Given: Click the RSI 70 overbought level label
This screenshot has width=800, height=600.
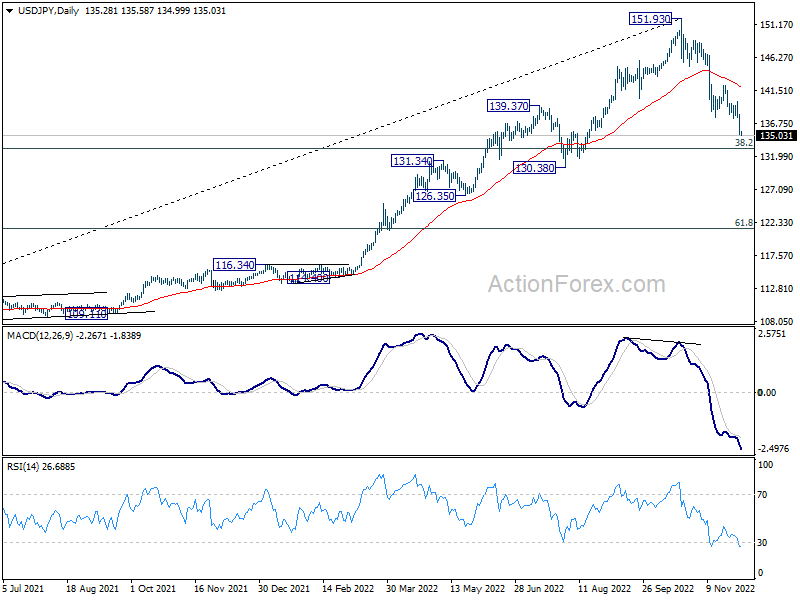Looking at the screenshot, I should (x=762, y=495).
